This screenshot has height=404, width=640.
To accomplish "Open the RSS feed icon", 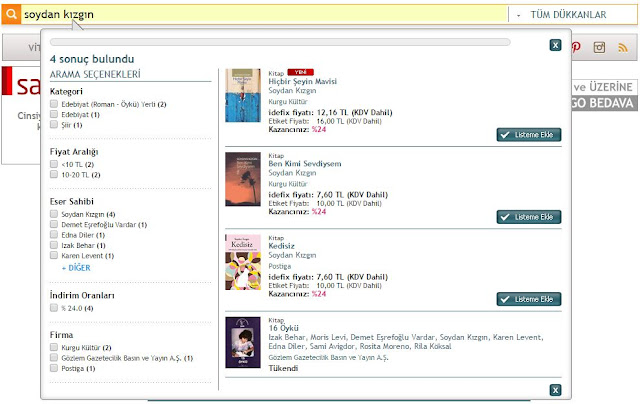I will point(623,48).
